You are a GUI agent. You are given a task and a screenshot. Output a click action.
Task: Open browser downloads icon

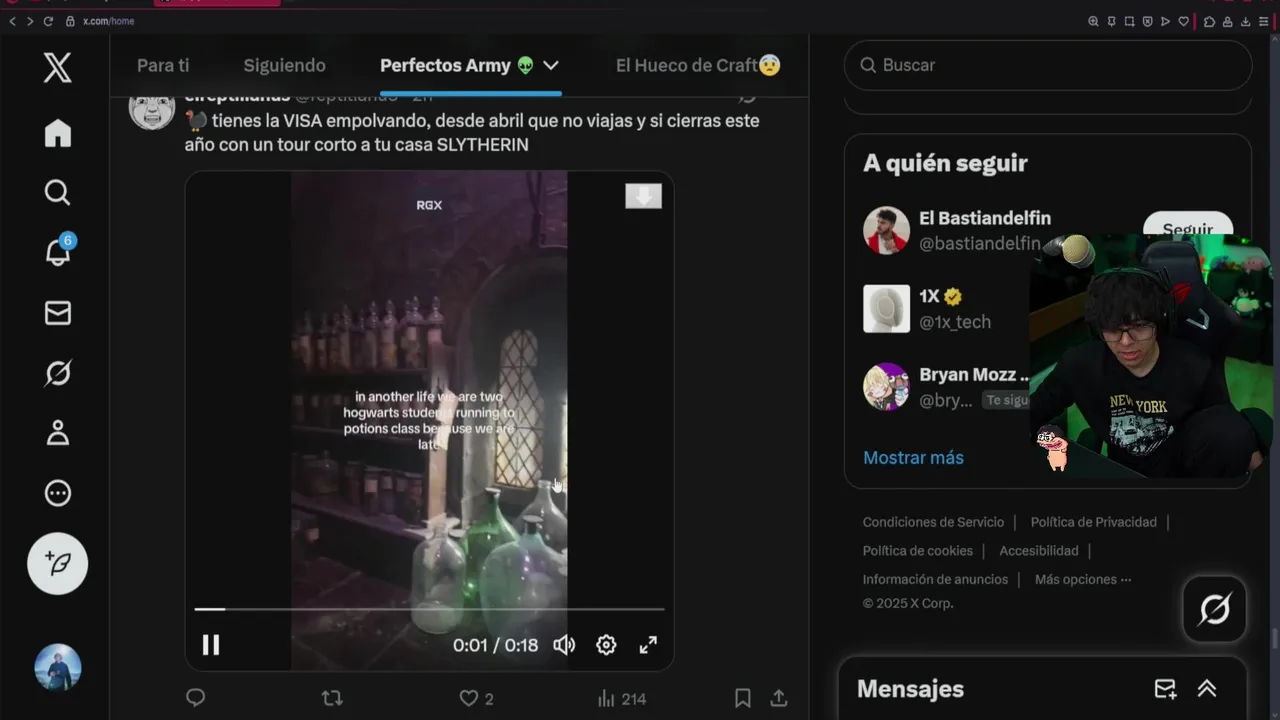pos(1245,21)
